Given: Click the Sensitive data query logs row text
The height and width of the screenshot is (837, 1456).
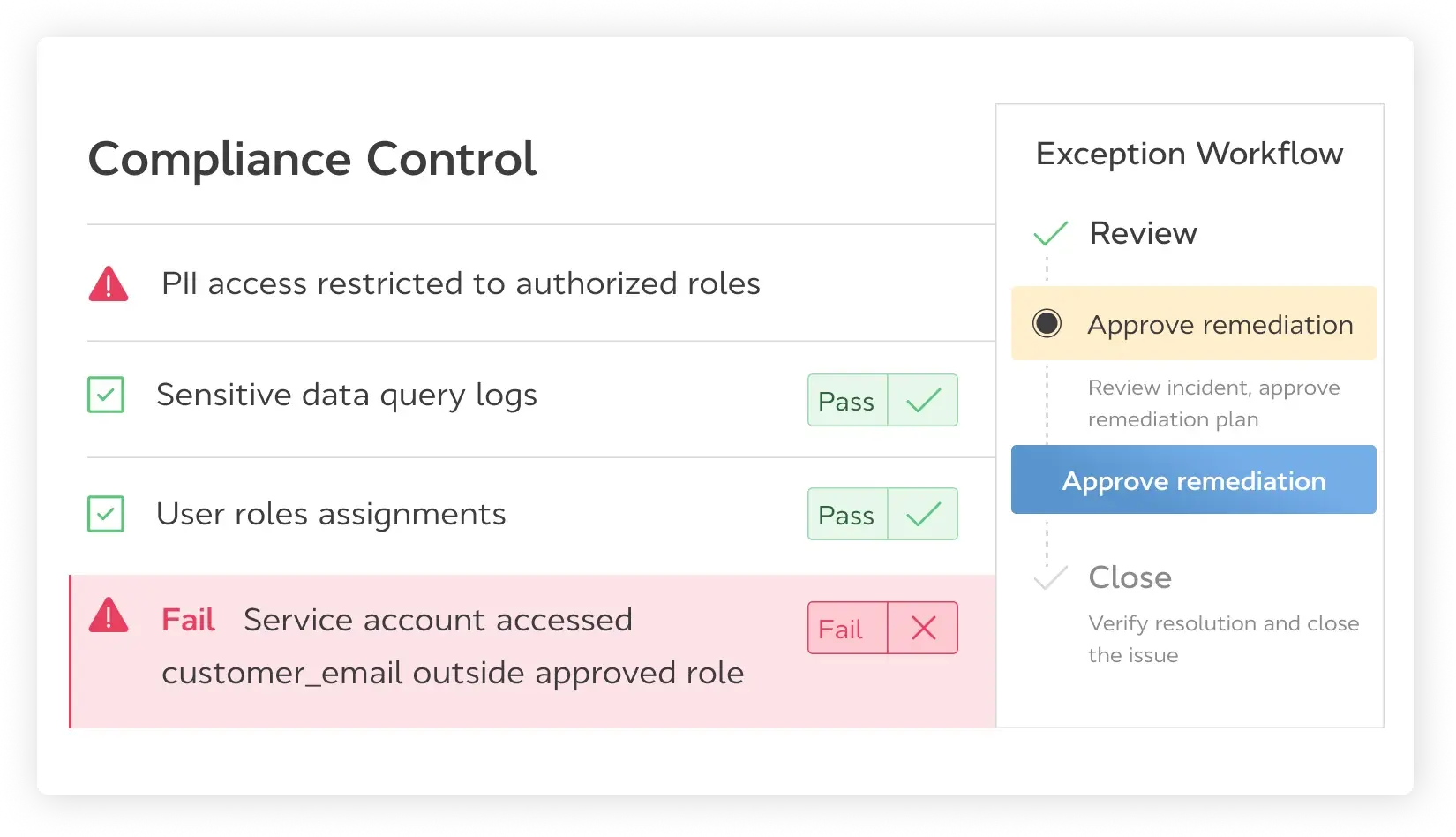Looking at the screenshot, I should pos(347,395).
